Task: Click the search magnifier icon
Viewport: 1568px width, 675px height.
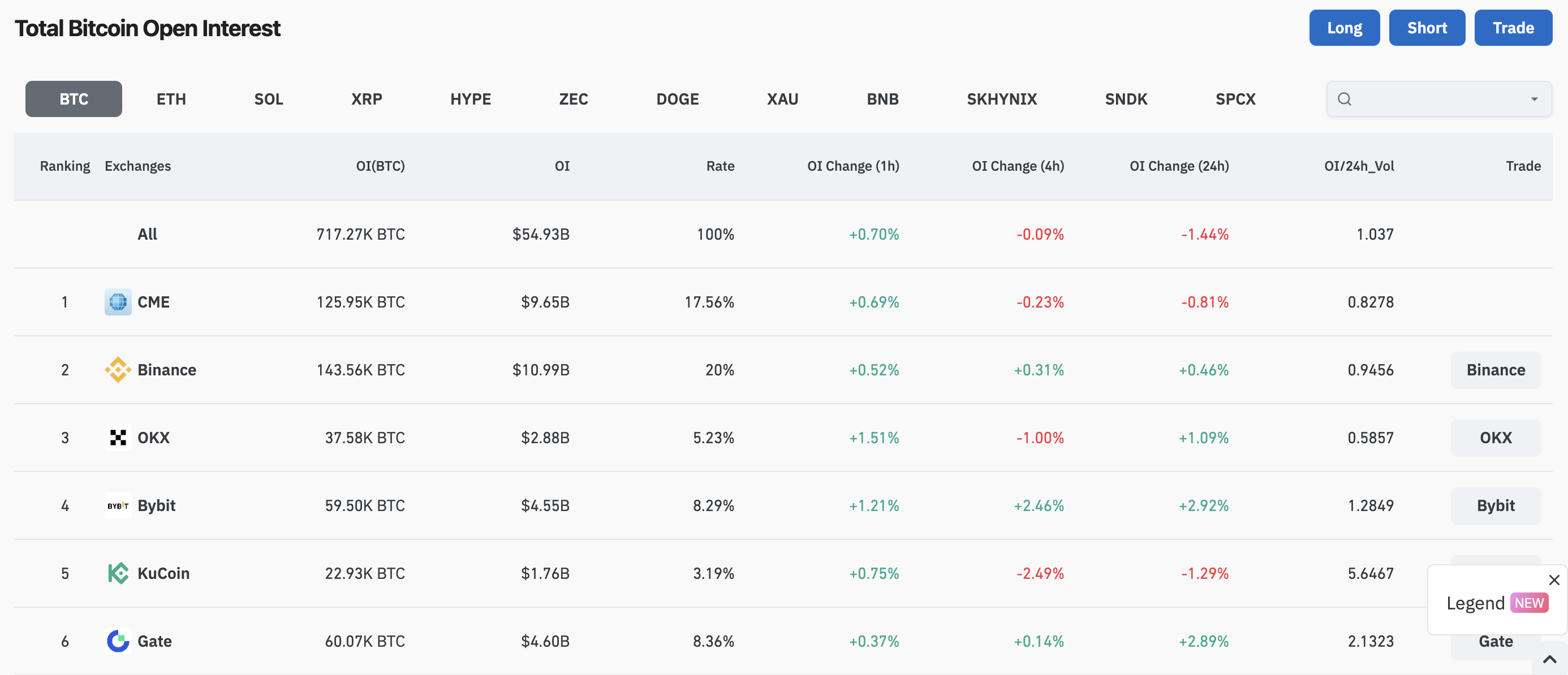Action: tap(1345, 99)
